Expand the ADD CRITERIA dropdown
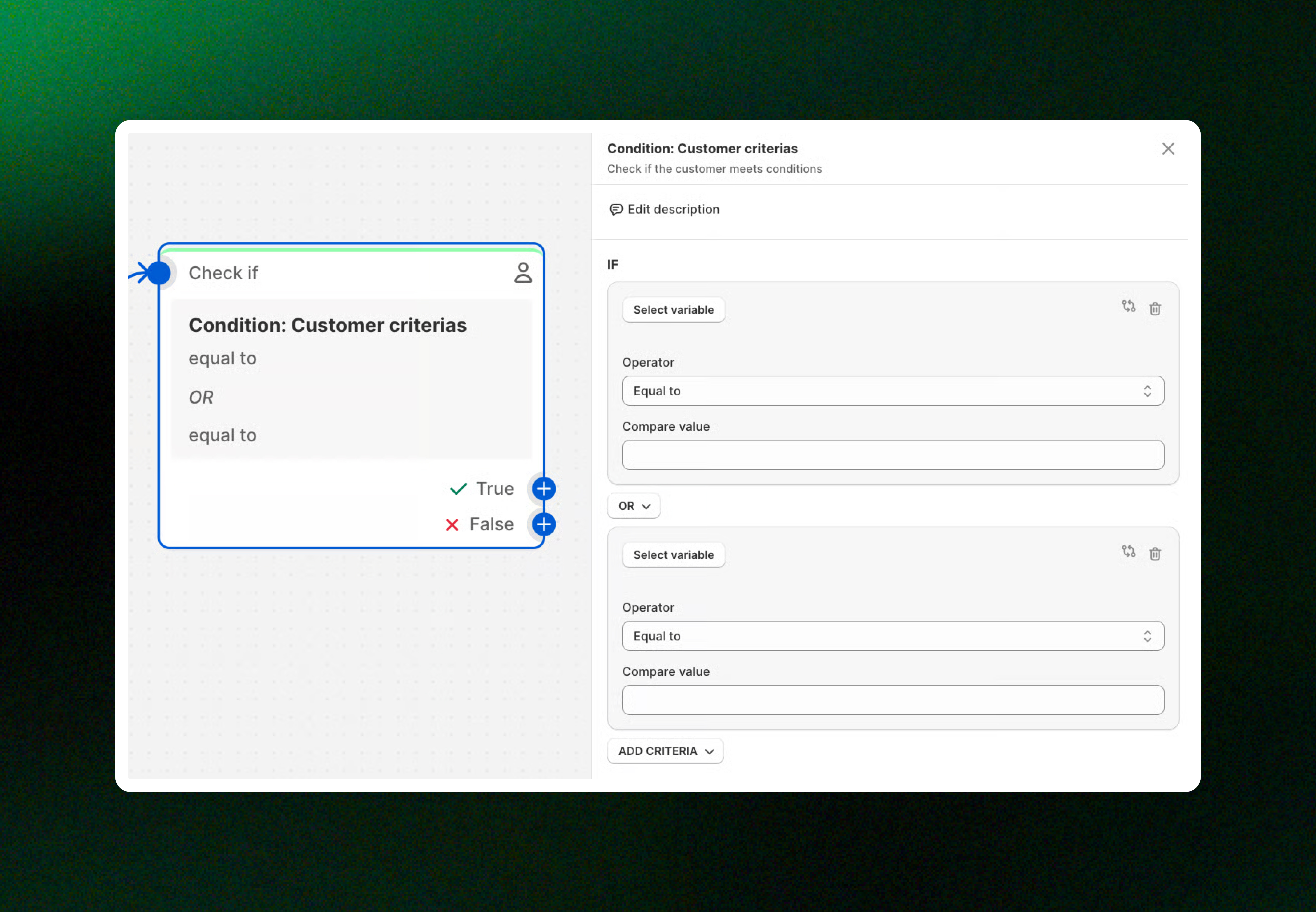Image resolution: width=1316 pixels, height=912 pixels. [x=665, y=751]
